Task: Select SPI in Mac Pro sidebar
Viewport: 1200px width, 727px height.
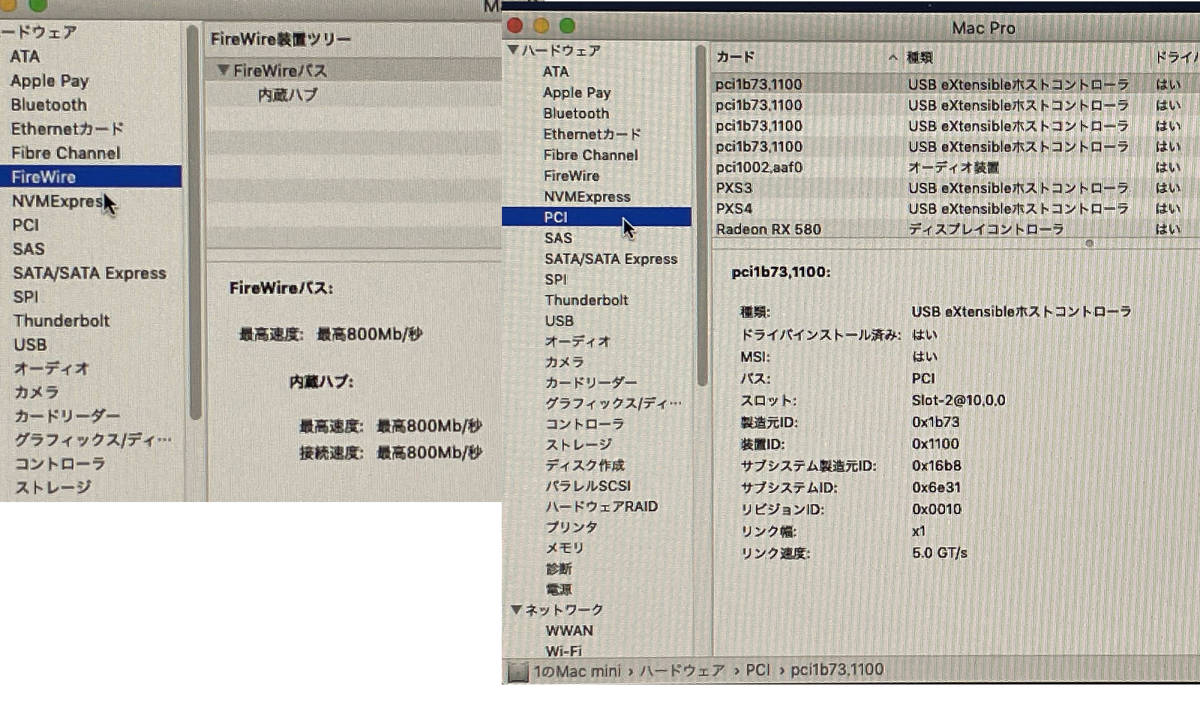Action: [555, 280]
